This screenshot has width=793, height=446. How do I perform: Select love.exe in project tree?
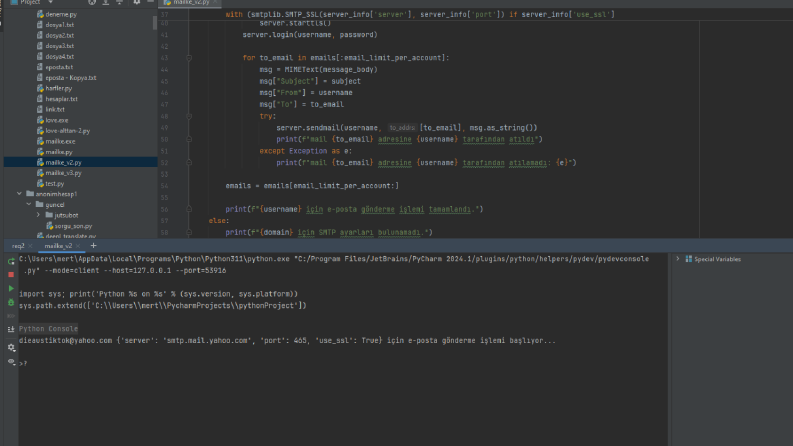[x=57, y=120]
